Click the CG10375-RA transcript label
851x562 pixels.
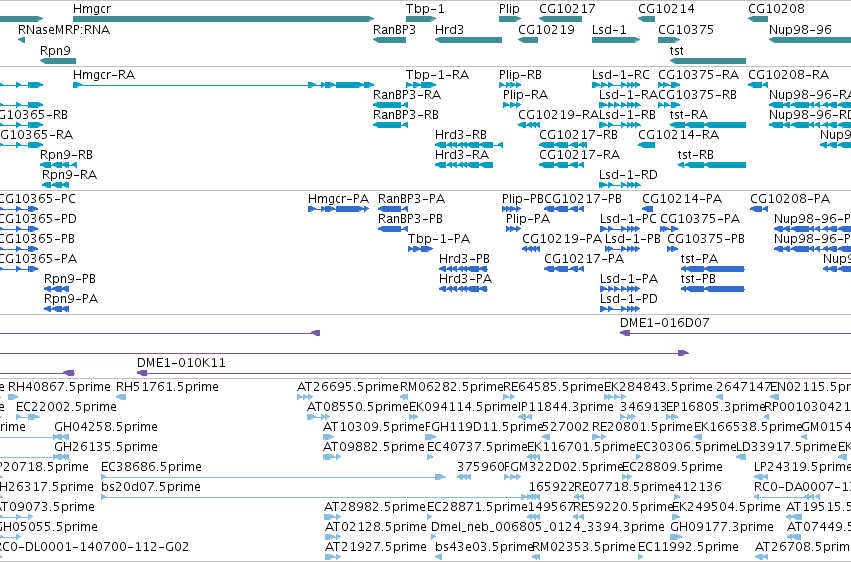[x=698, y=75]
